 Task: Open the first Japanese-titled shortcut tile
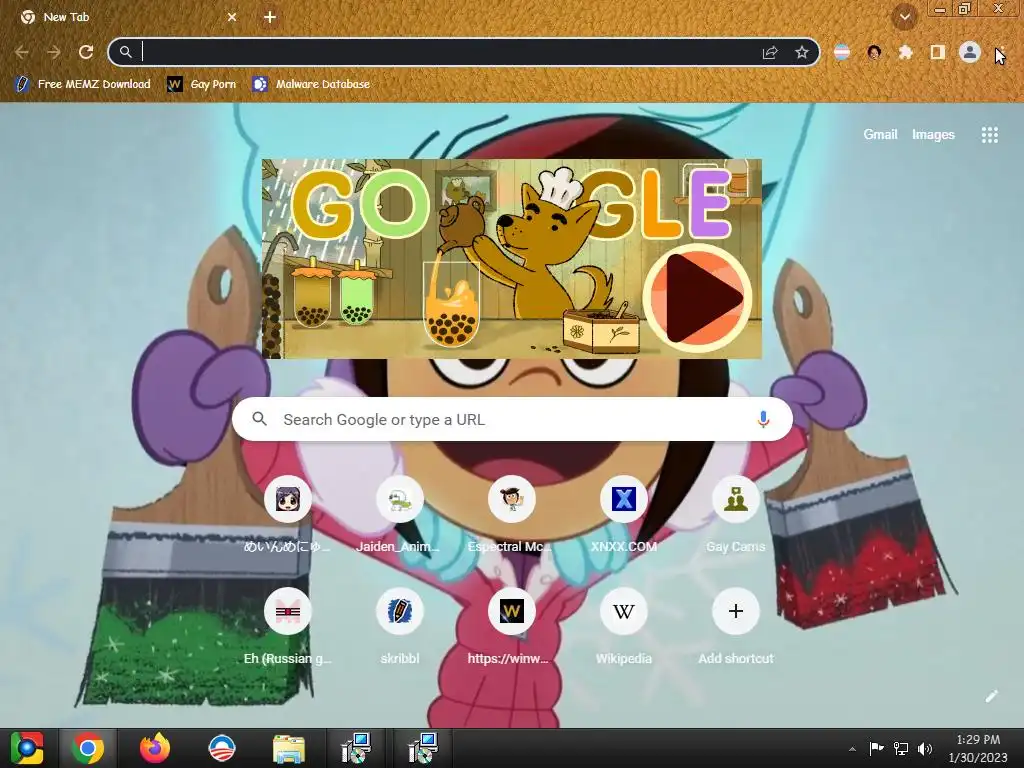(x=287, y=514)
